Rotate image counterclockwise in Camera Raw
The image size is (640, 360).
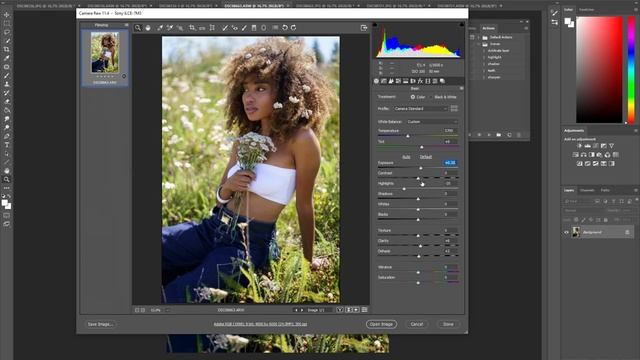(x=285, y=28)
